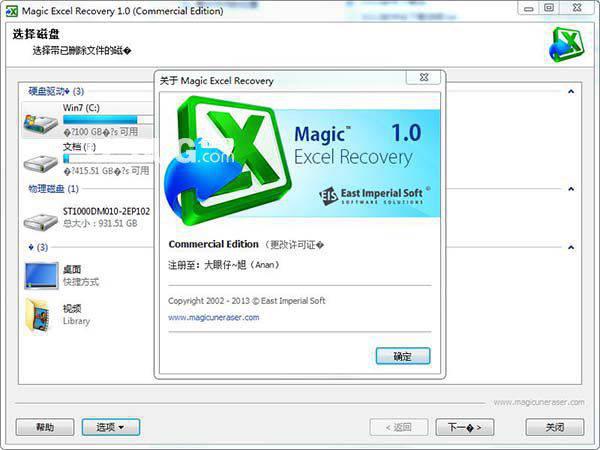
Task: Click the 文档 (F:) drive icon
Action: pyautogui.click(x=41, y=163)
